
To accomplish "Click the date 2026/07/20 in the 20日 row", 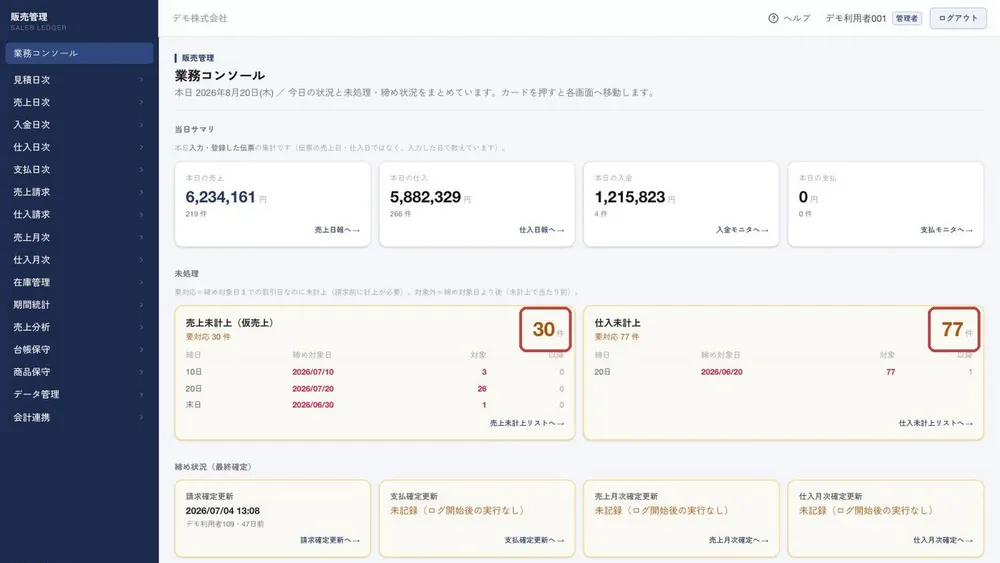I will tap(312, 388).
